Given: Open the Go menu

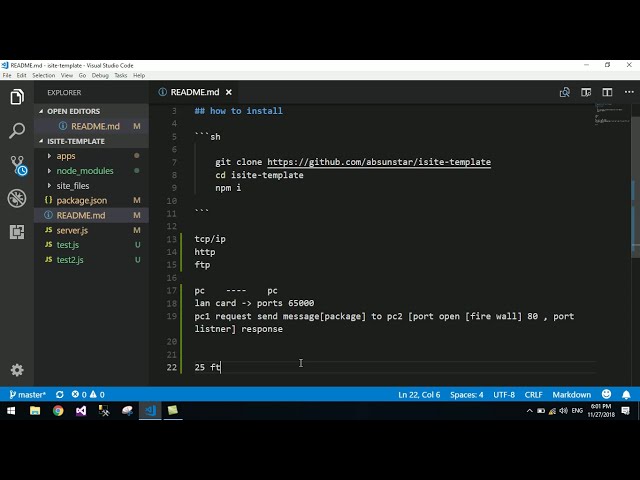Looking at the screenshot, I should (82, 76).
